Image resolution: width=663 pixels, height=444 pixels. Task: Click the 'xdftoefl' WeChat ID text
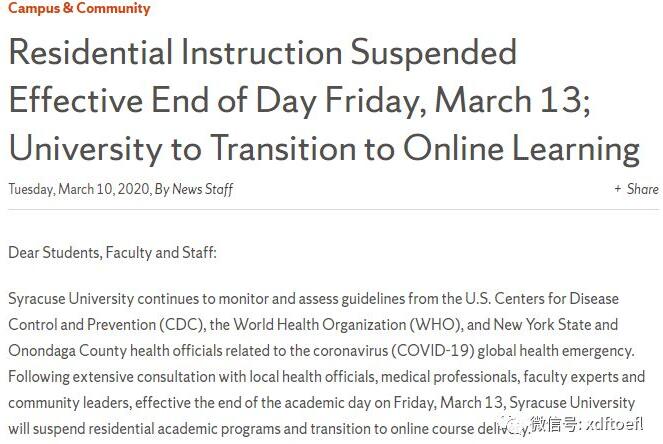tap(623, 425)
